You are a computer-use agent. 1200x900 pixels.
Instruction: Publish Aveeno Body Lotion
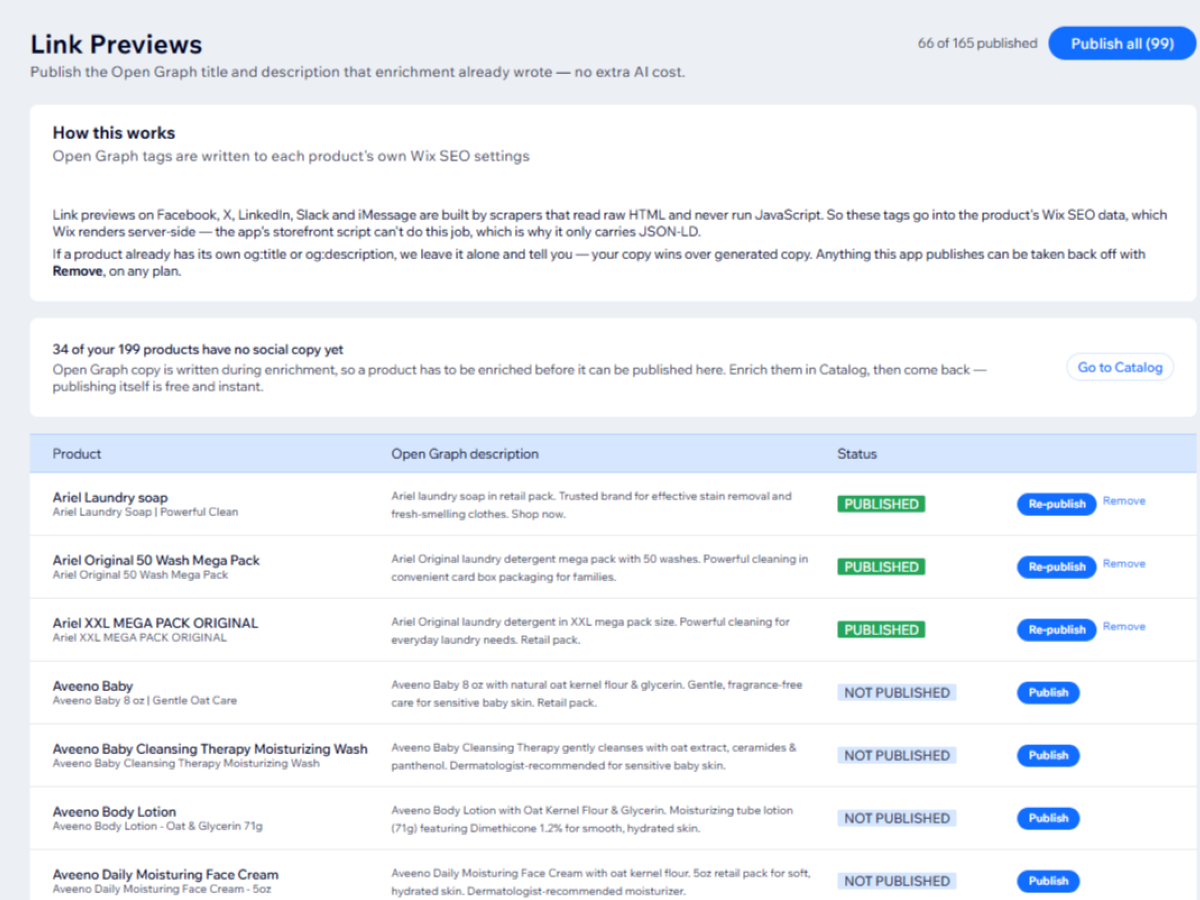point(1048,818)
